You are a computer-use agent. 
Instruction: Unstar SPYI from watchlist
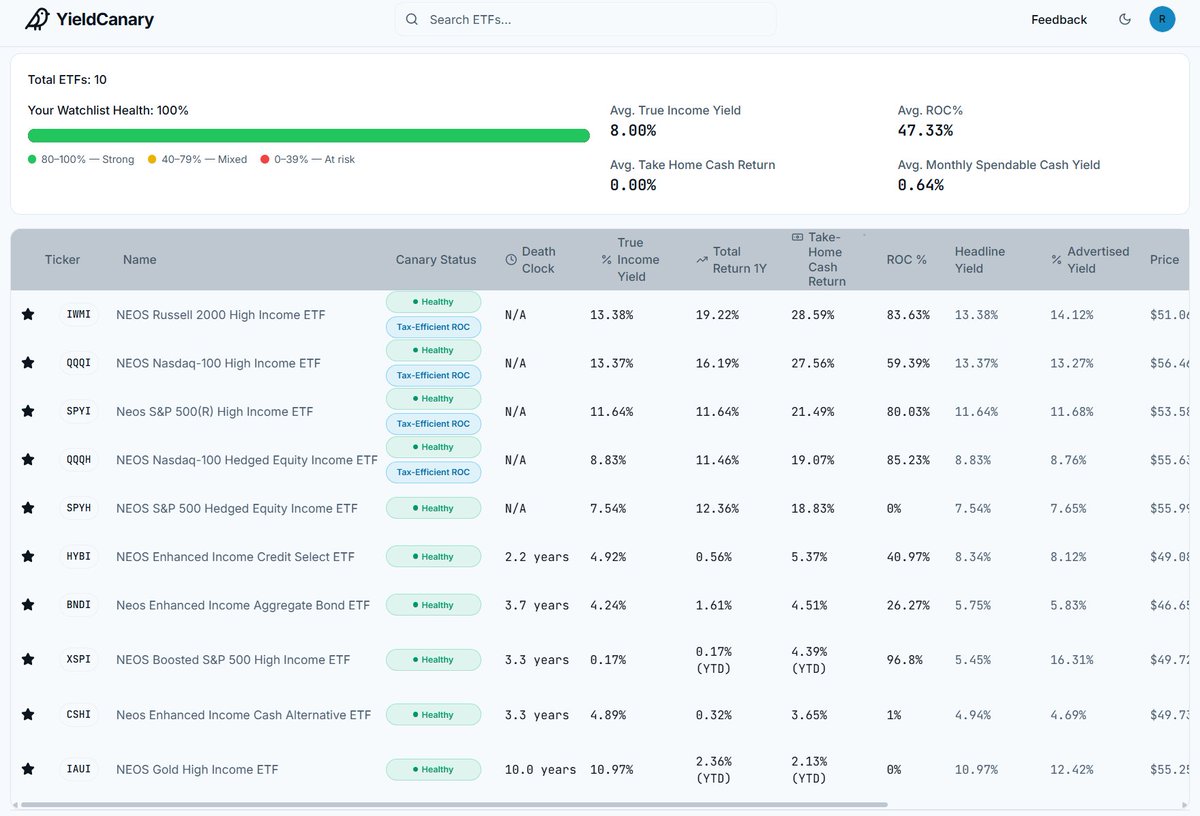(x=28, y=411)
